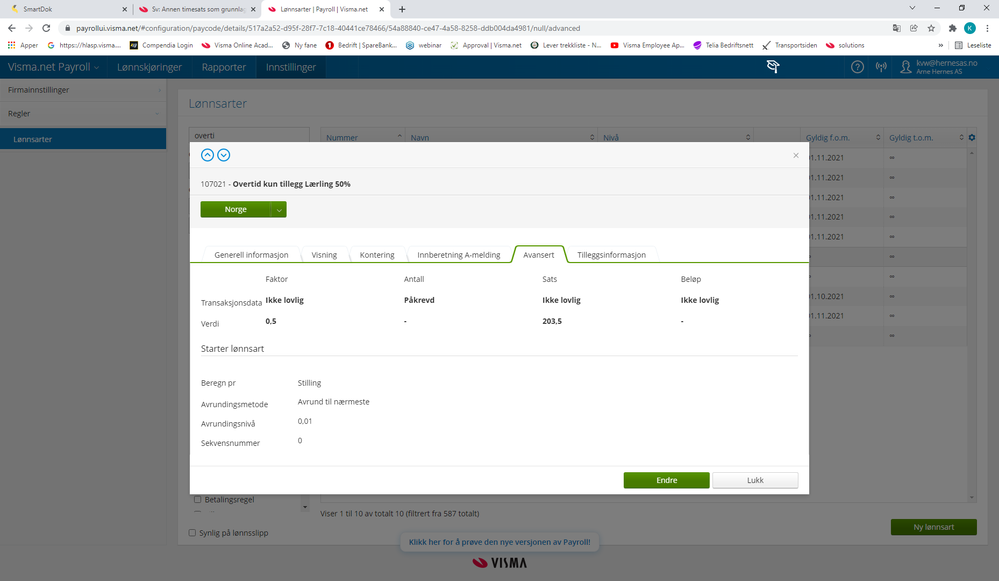Select Lønnsarter in the sidebar
Image resolution: width=999 pixels, height=581 pixels.
tap(83, 139)
